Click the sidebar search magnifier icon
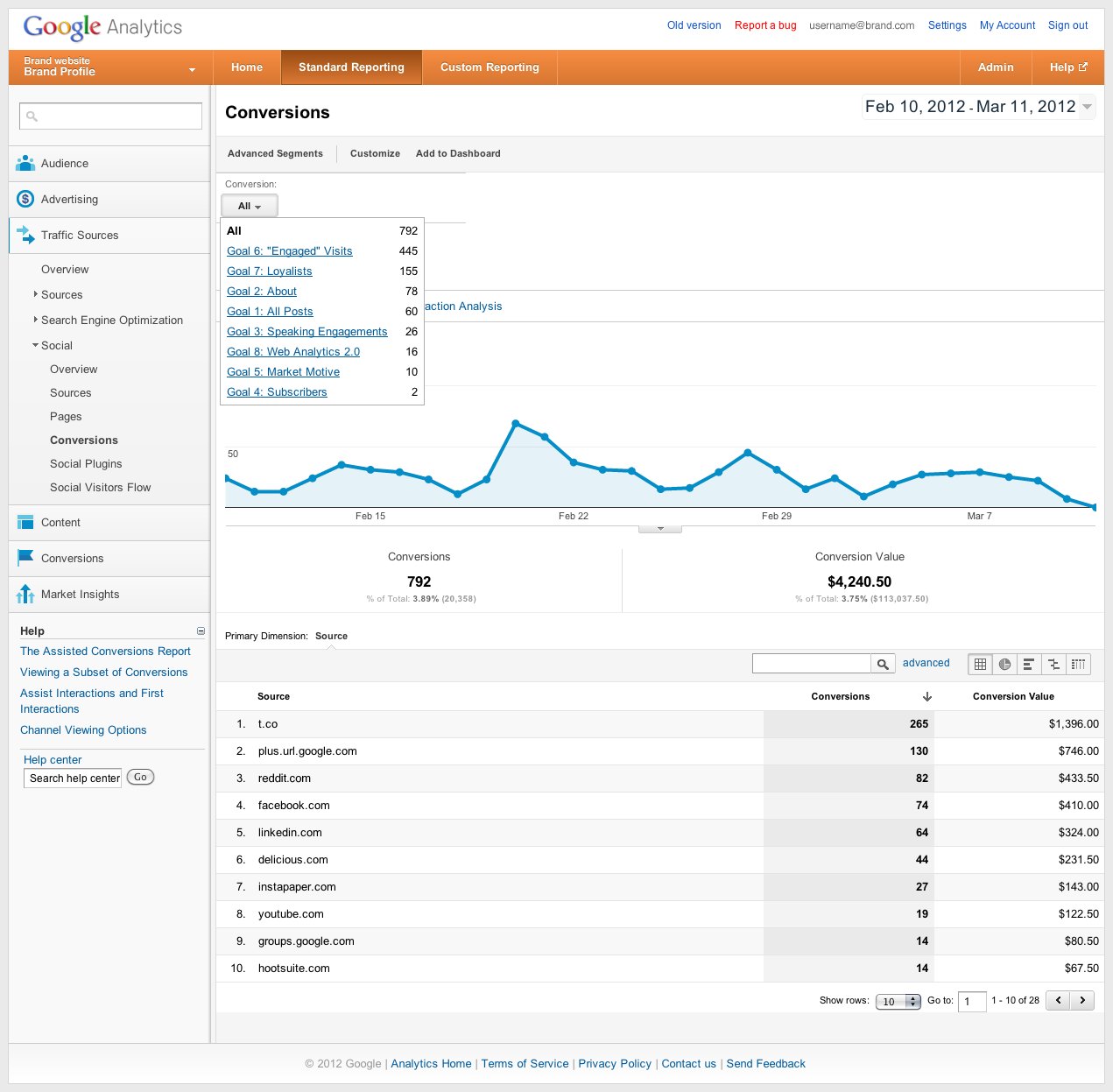 pyautogui.click(x=32, y=116)
